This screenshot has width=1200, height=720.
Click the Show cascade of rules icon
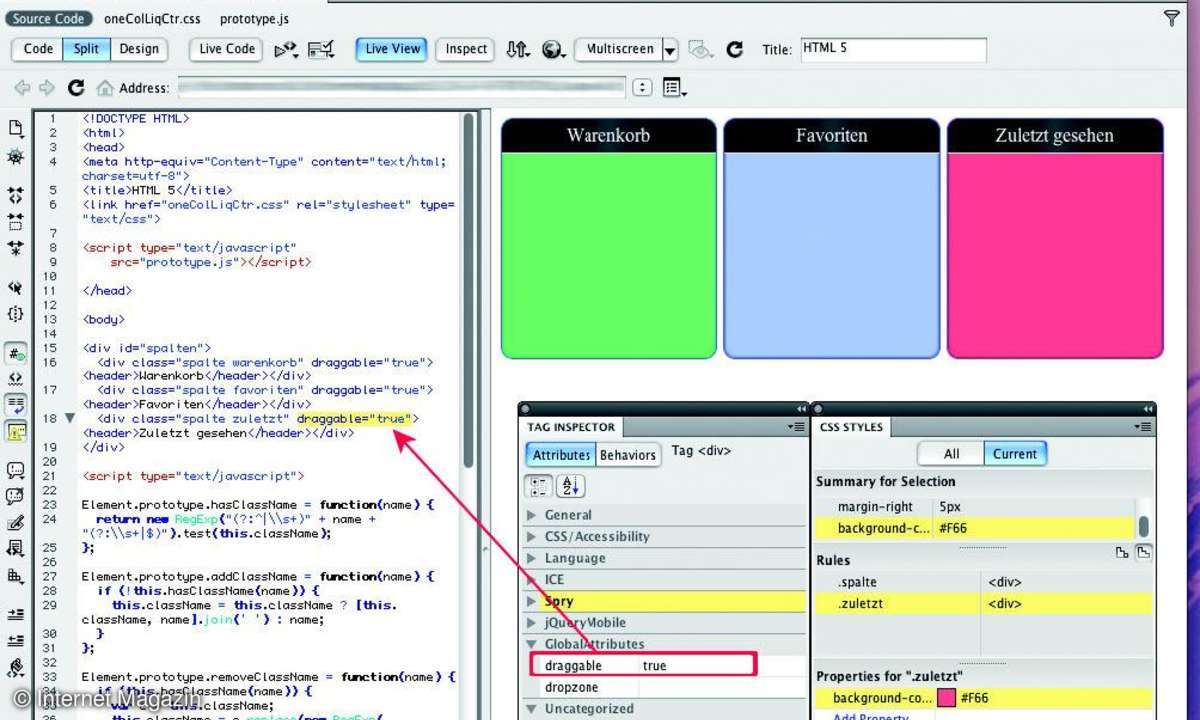point(1144,552)
